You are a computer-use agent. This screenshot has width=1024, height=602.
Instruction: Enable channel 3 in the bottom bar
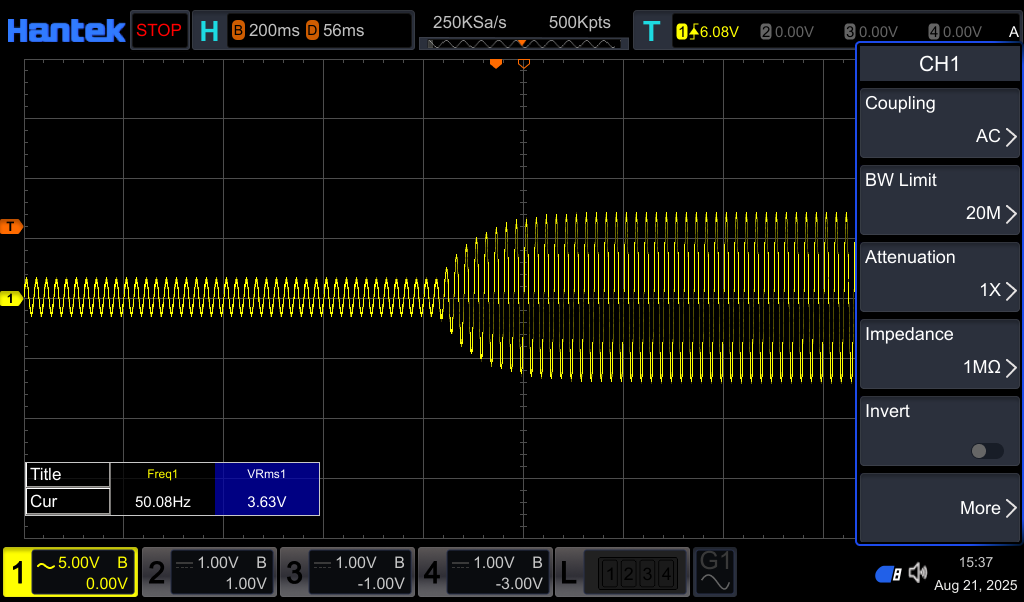point(346,572)
